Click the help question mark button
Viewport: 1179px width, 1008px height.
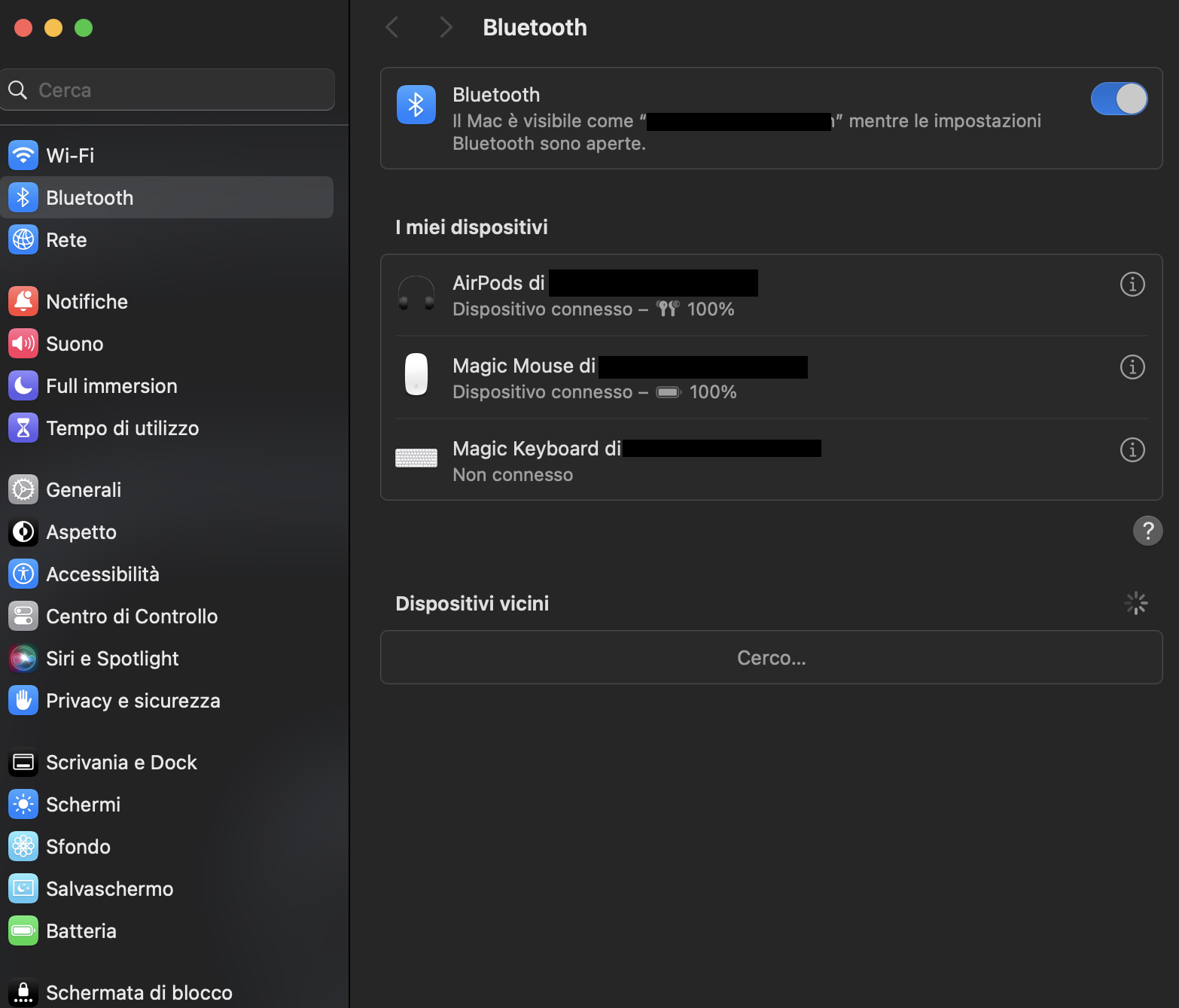click(x=1147, y=531)
